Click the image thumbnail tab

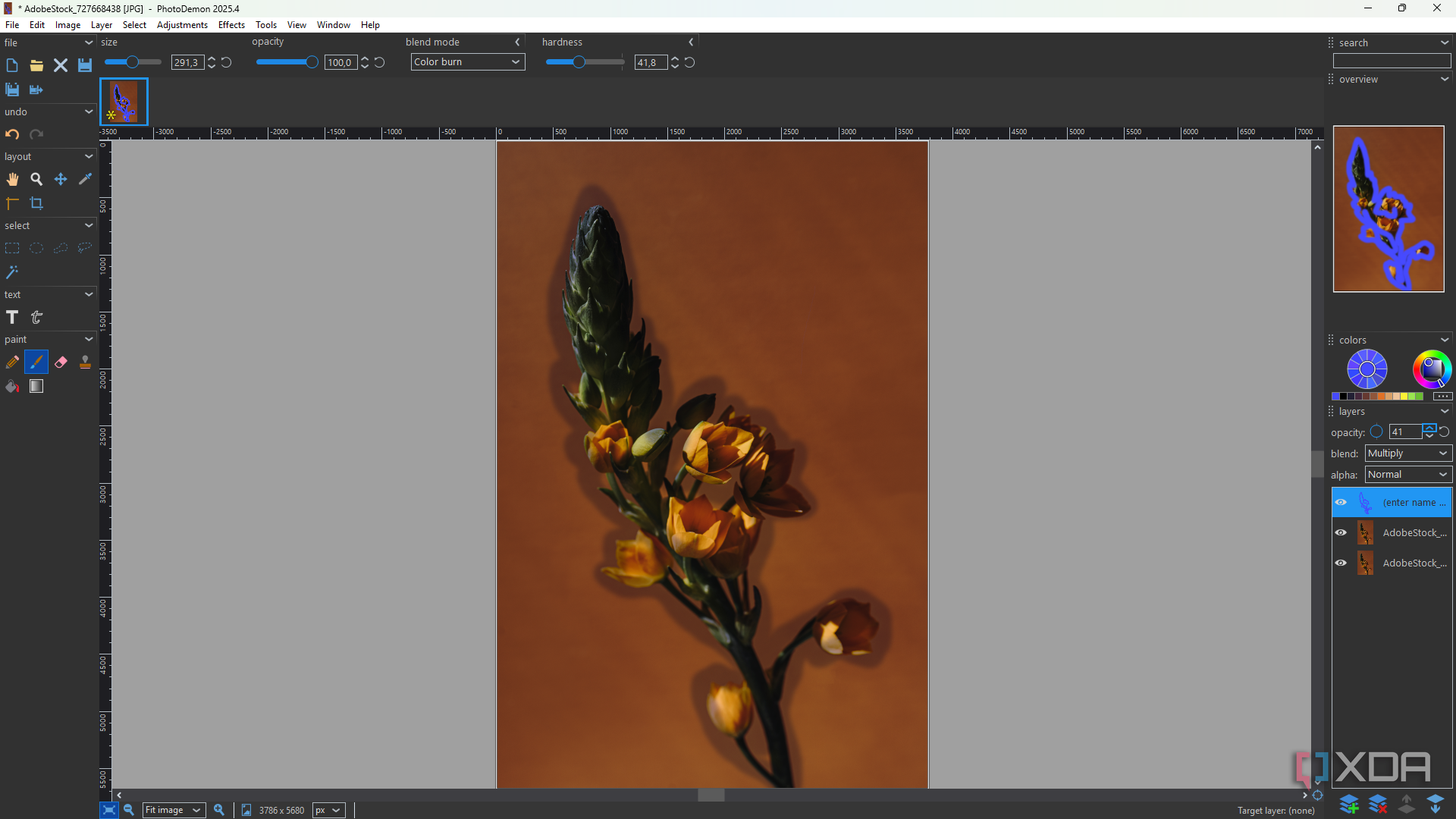click(x=124, y=102)
